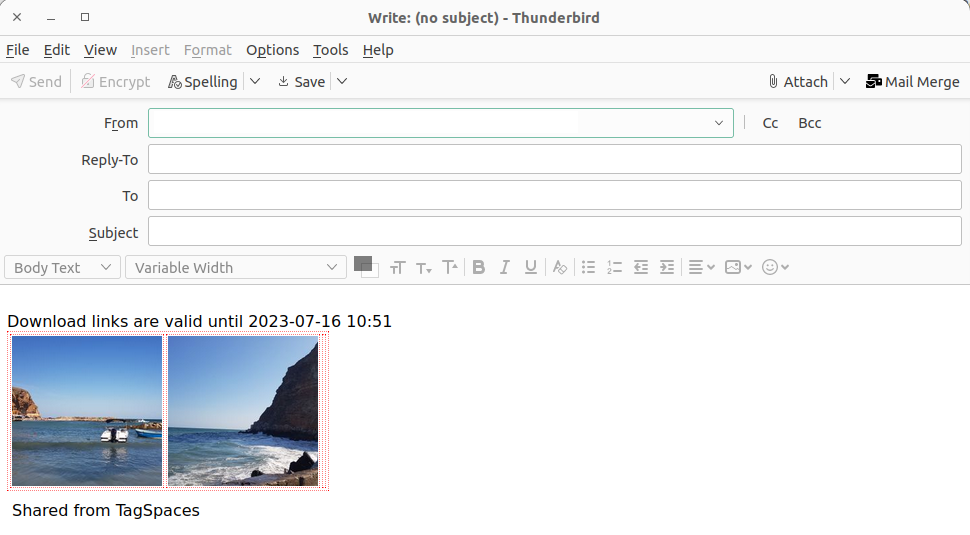Screen dimensions: 970x535
Task: Click the Send button
Action: (x=36, y=82)
